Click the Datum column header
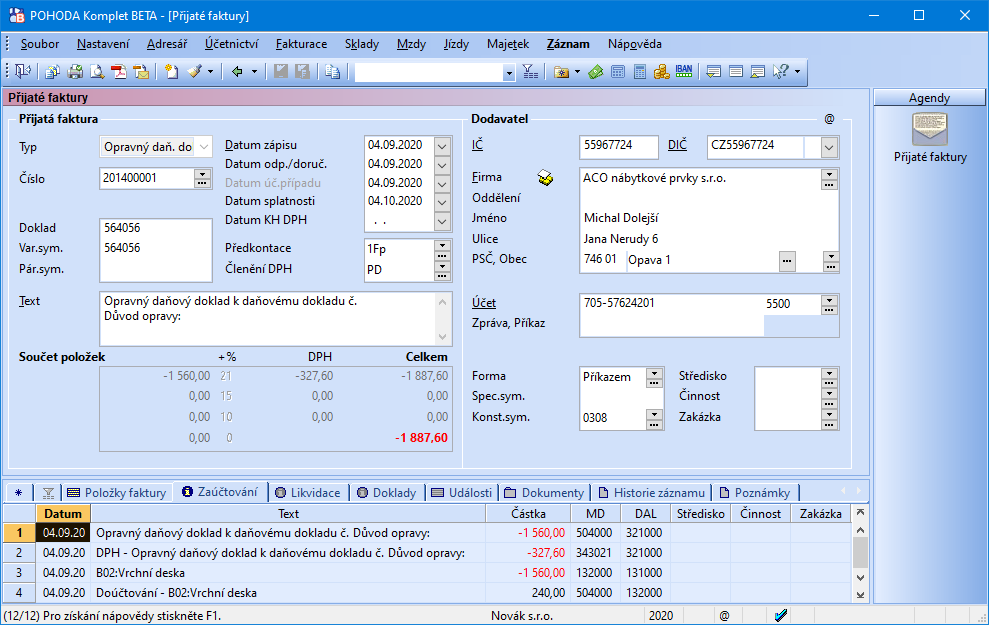Viewport: 989px width, 625px height. tap(63, 513)
